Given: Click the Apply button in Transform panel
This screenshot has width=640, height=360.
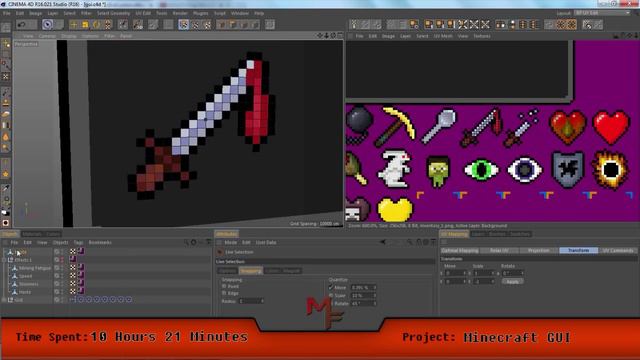Looking at the screenshot, I should 513,281.
